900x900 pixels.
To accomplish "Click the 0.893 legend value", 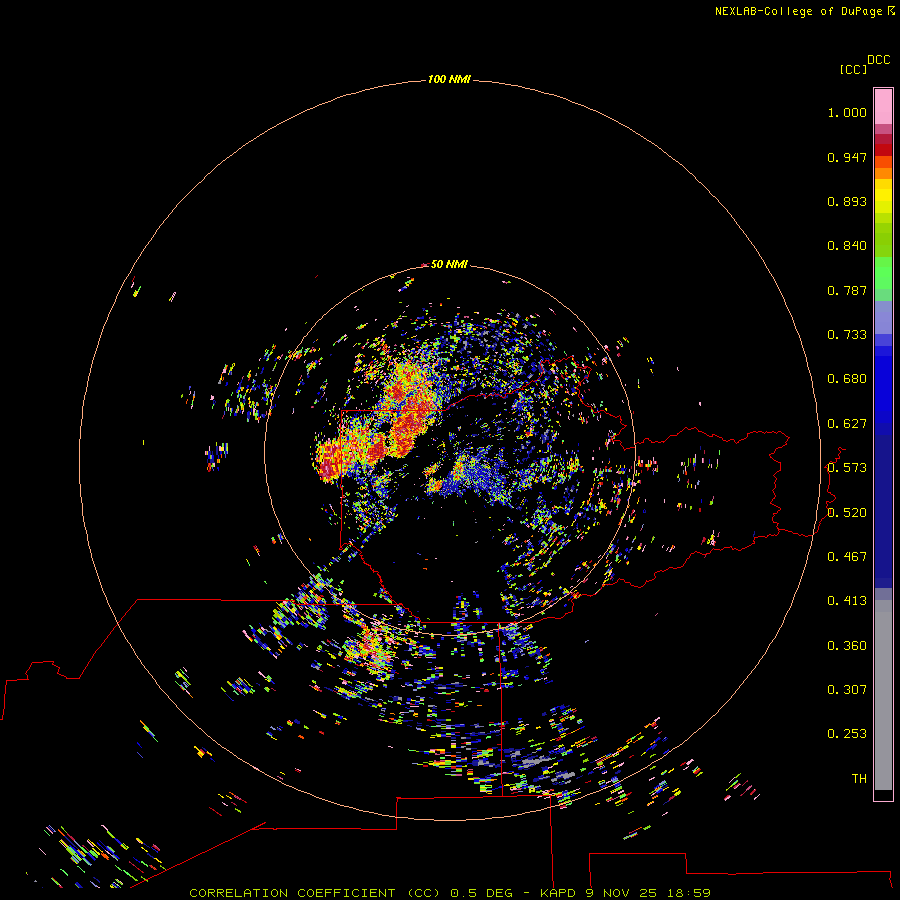I will coord(847,201).
